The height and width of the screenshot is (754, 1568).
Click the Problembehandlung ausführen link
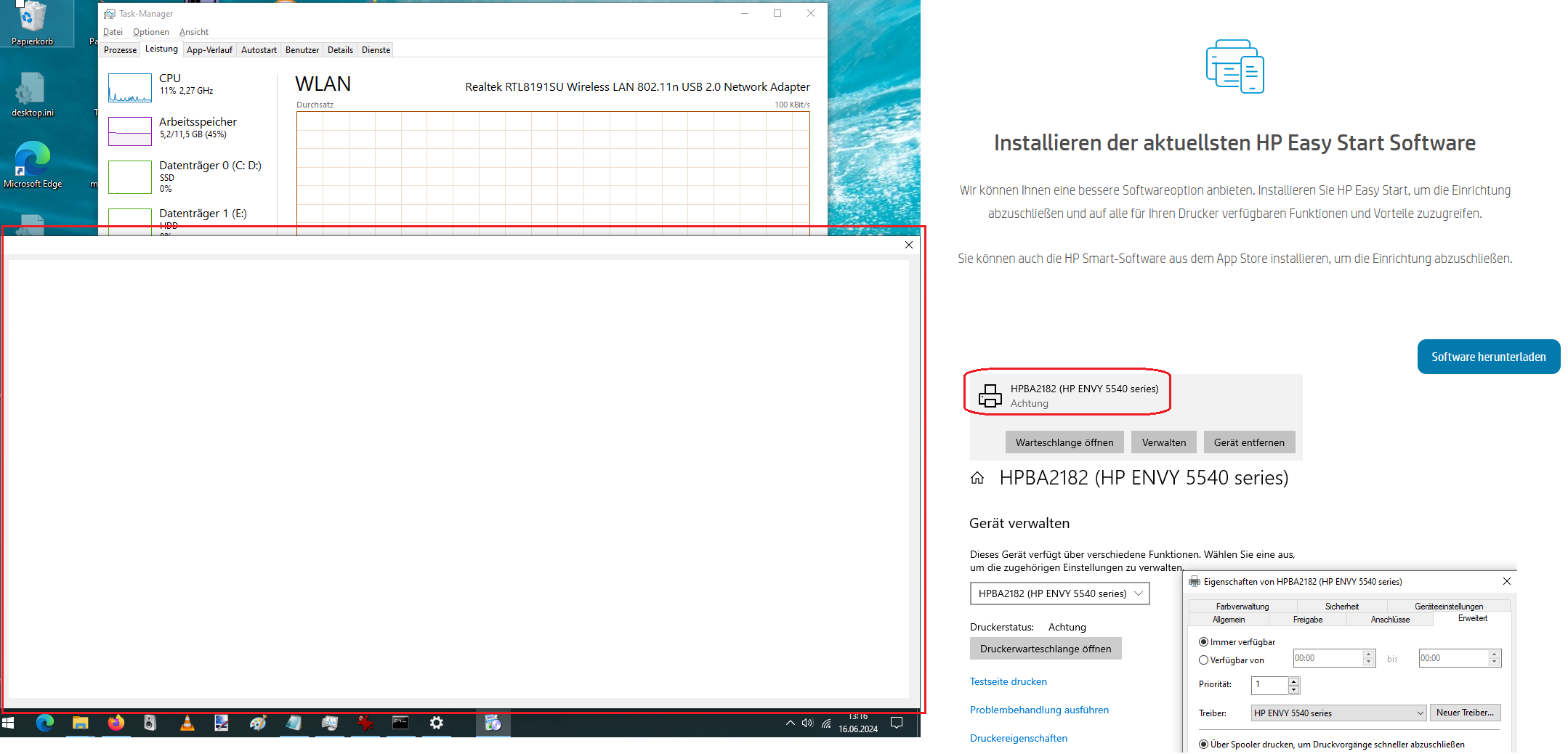click(x=1039, y=710)
